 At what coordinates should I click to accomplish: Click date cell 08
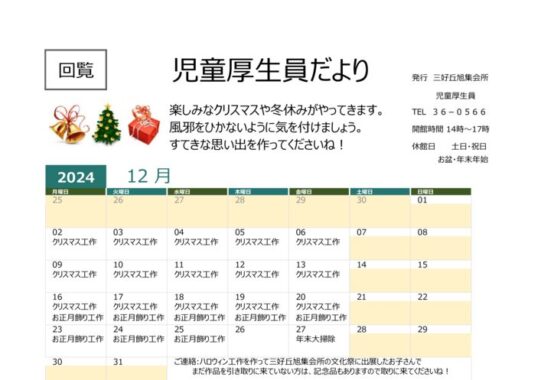(441, 244)
